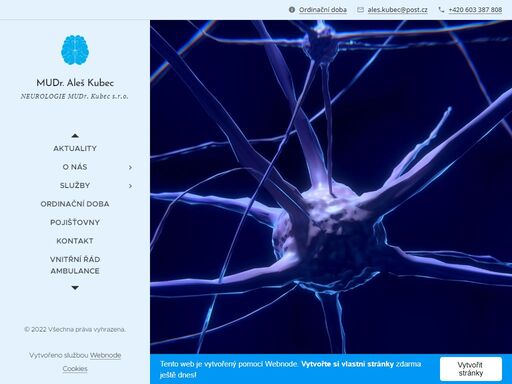The image size is (512, 384).
Task: Open VNITŘNÍ ŘÁD AMBULANCE menu item
Action: click(x=75, y=265)
